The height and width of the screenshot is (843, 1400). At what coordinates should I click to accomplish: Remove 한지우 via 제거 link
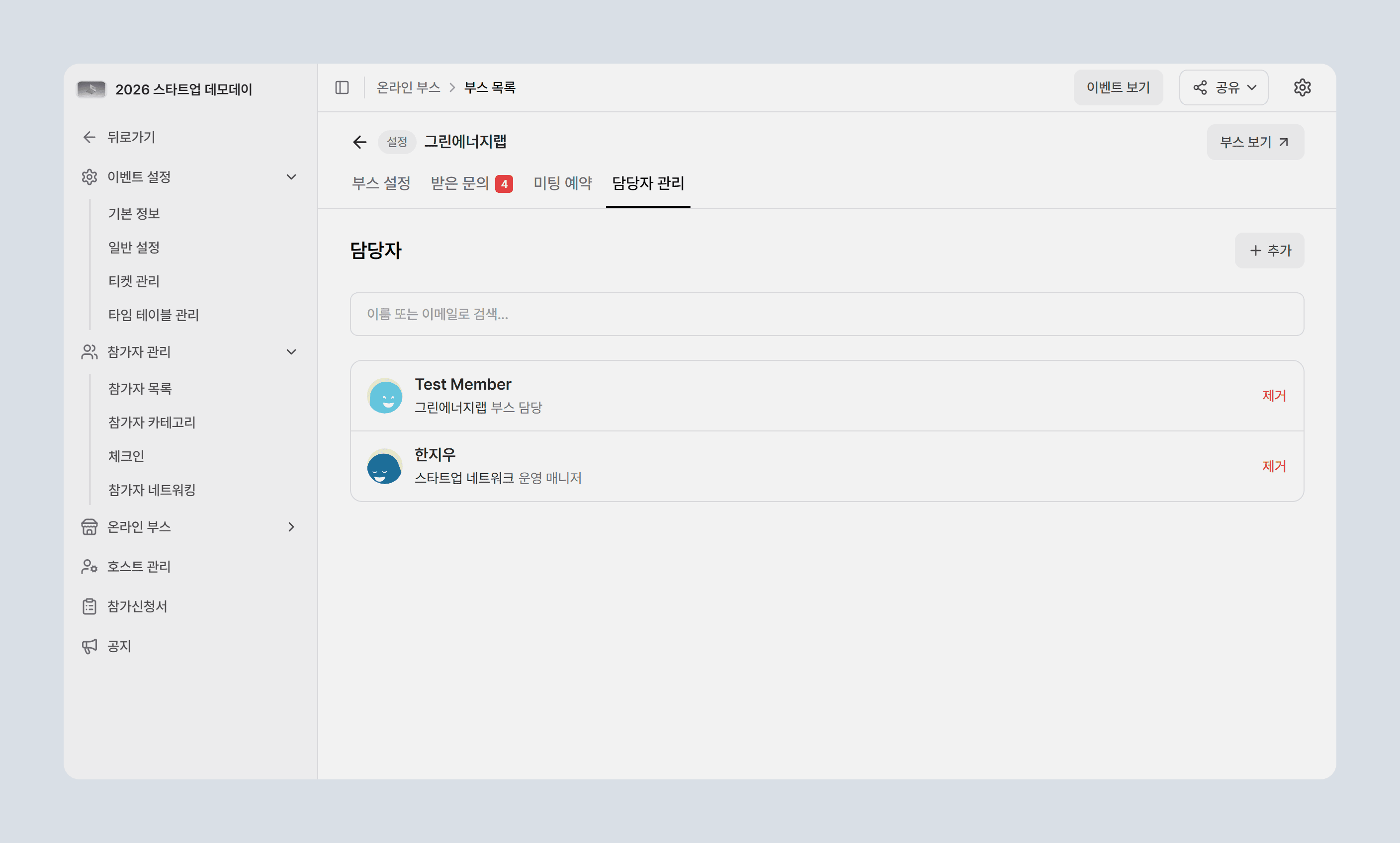pyautogui.click(x=1274, y=466)
